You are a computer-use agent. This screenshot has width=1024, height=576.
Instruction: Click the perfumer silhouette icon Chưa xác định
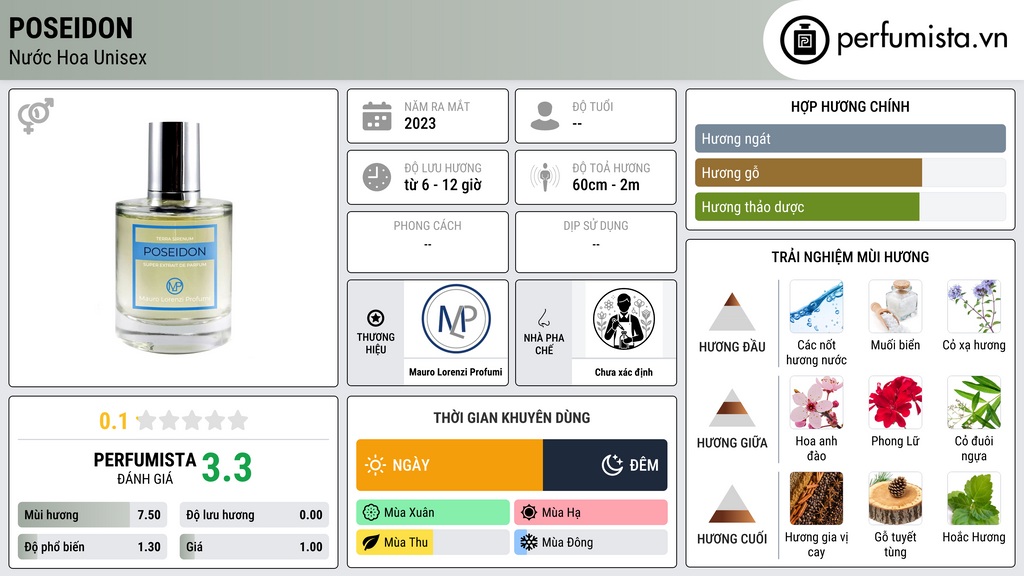624,319
